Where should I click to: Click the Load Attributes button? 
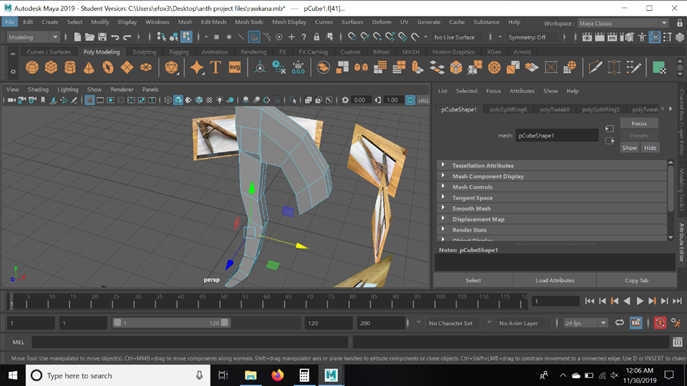pos(555,280)
